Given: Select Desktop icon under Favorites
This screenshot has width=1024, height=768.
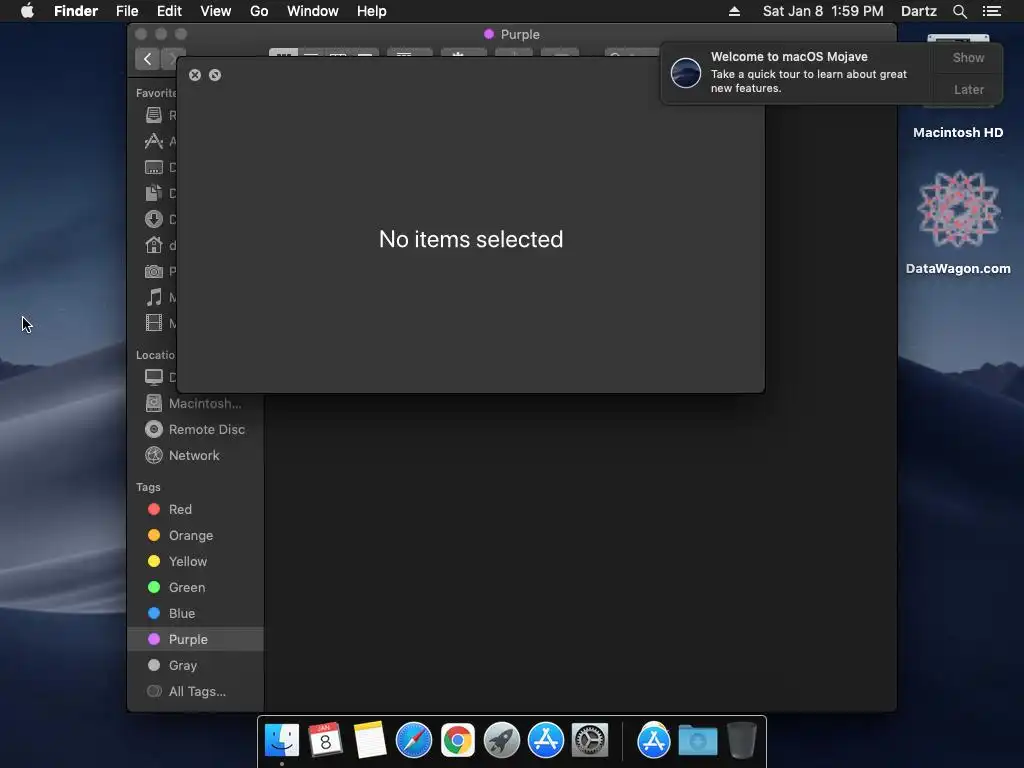Looking at the screenshot, I should pos(153,167).
